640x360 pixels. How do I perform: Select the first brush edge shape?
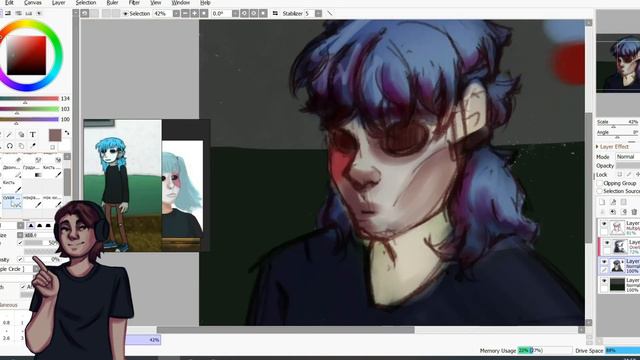click(x=31, y=225)
